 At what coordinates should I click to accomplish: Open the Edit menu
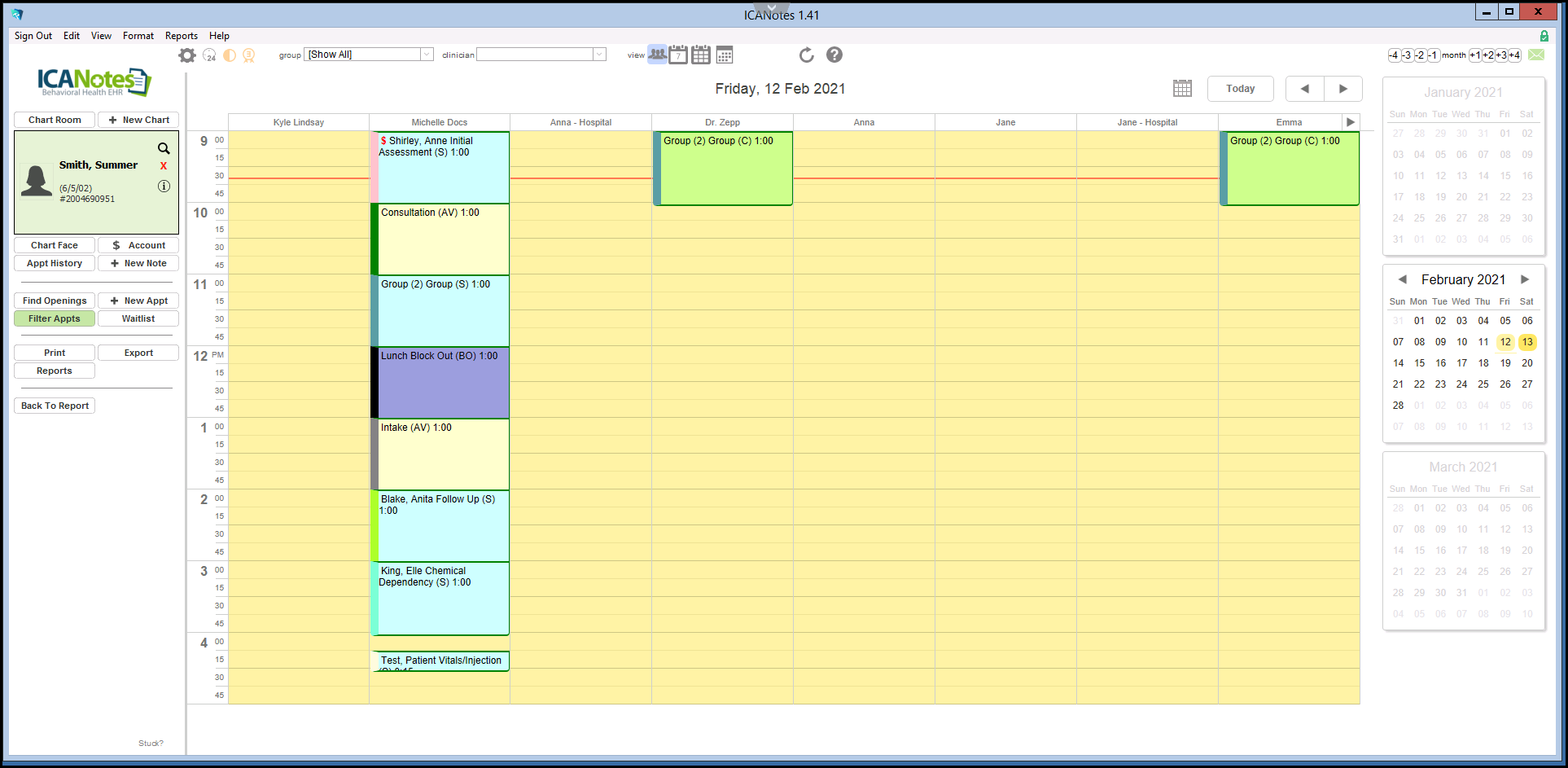tap(72, 36)
